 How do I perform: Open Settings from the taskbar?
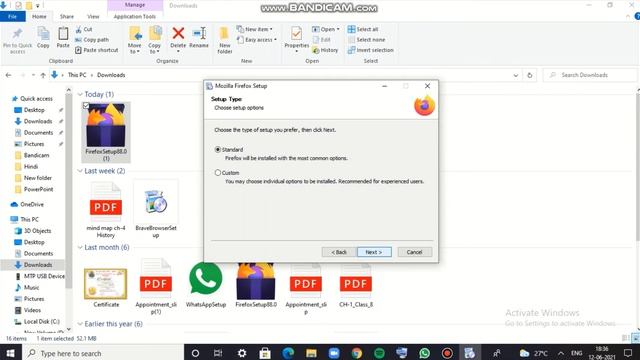pyautogui.click(x=242, y=353)
